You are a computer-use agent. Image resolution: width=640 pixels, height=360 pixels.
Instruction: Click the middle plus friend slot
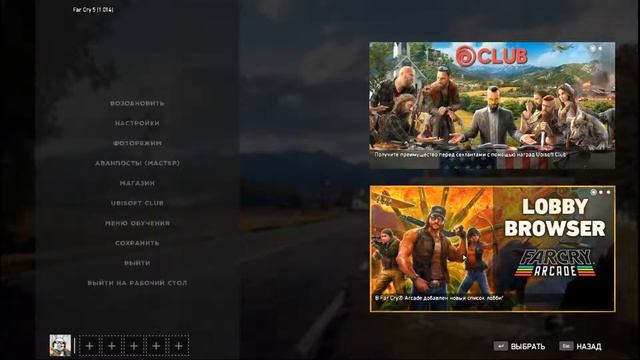[x=134, y=346]
